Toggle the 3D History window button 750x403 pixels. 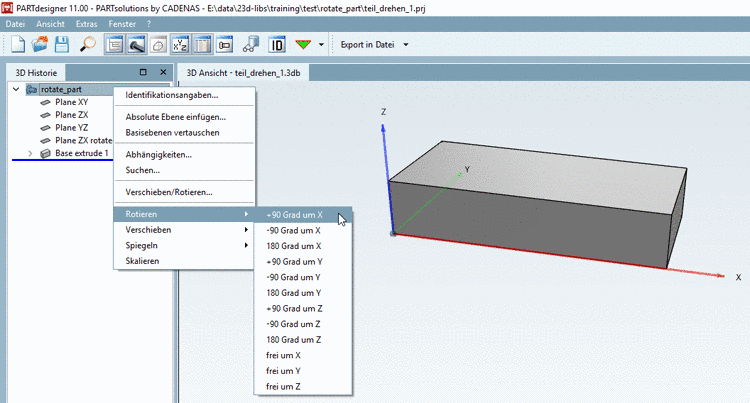coord(114,44)
